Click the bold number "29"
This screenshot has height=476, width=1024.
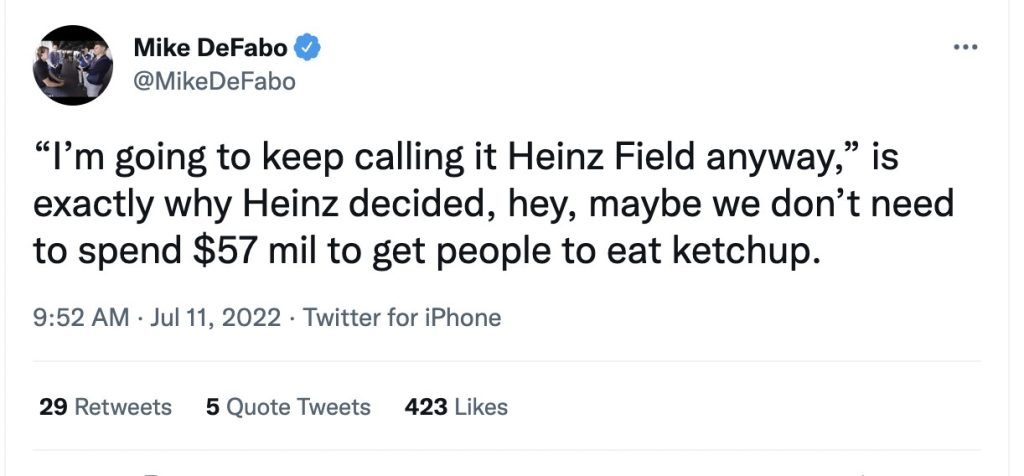(54, 407)
